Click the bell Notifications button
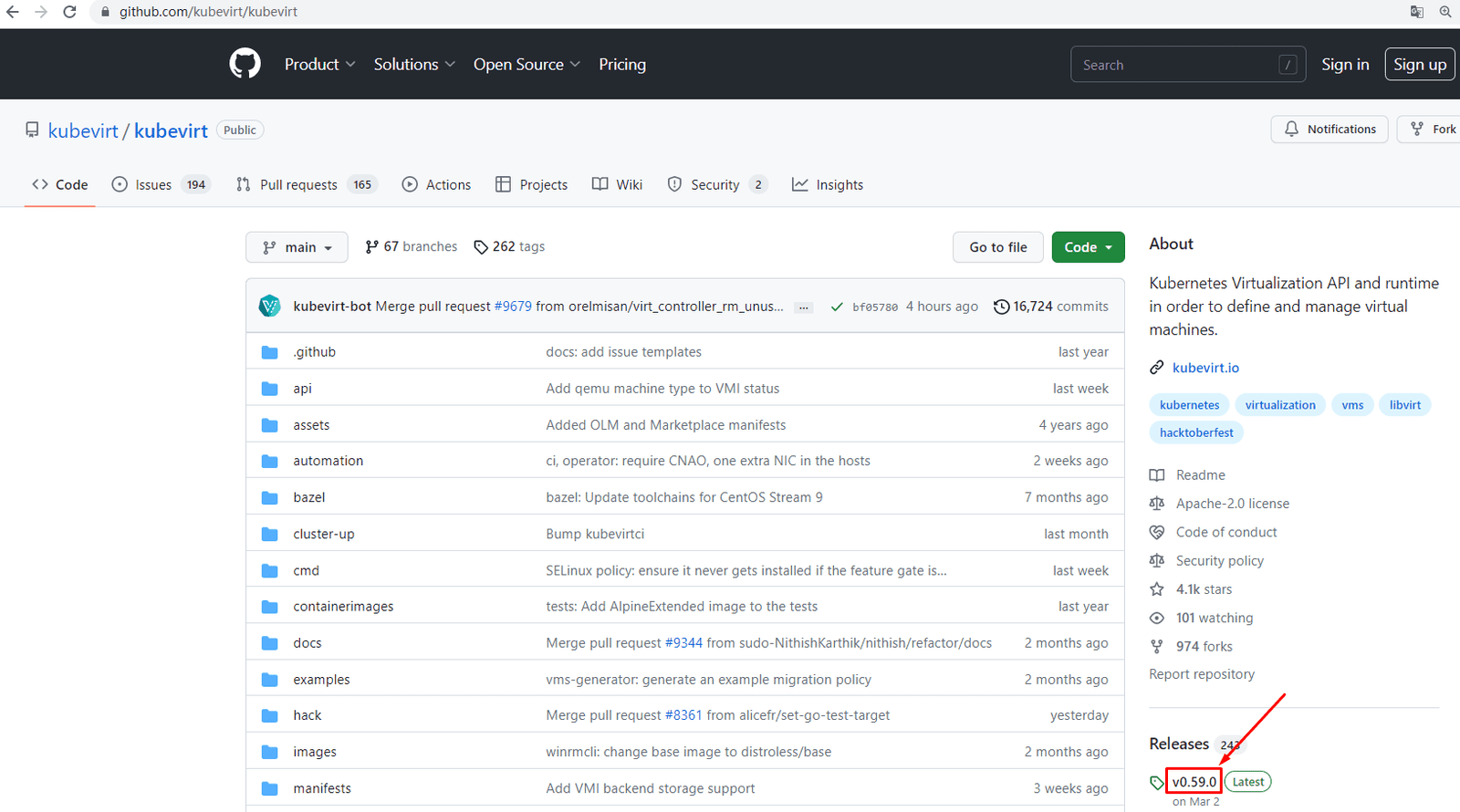 (1330, 130)
